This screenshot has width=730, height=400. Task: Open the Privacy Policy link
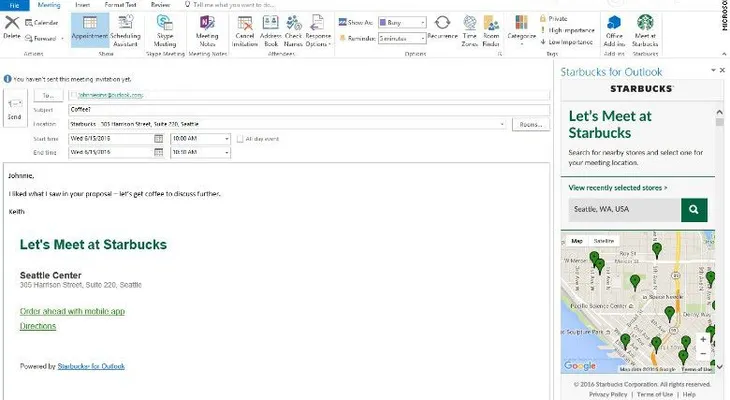coord(608,394)
